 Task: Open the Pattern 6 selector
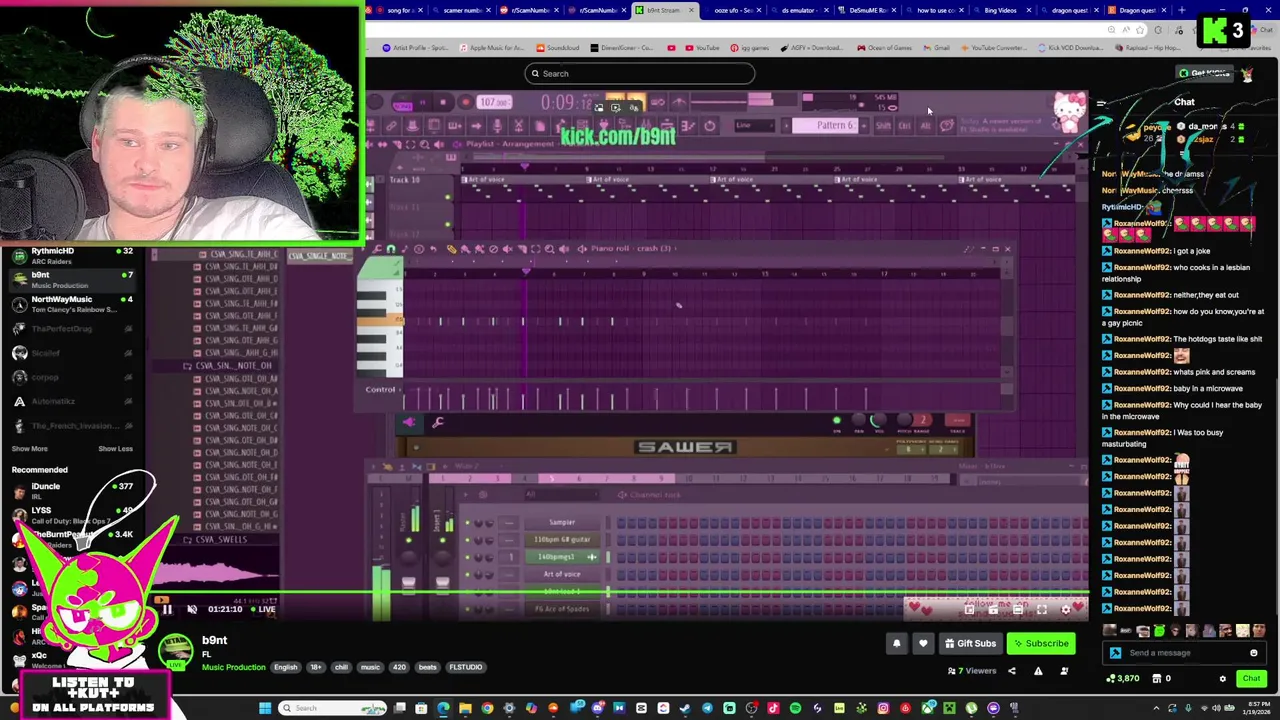click(826, 125)
